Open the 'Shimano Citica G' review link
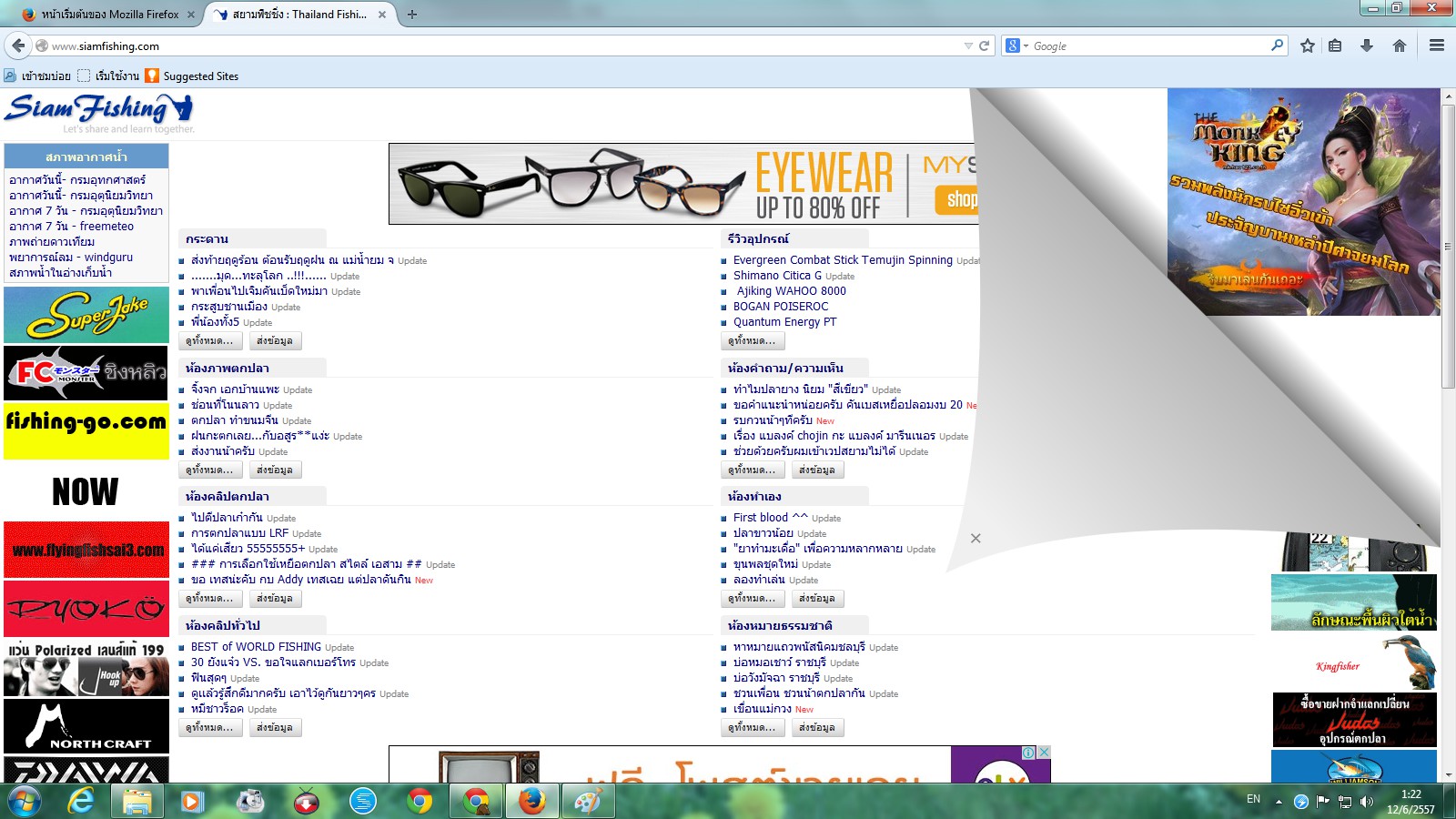This screenshot has height=819, width=1456. coord(777,276)
